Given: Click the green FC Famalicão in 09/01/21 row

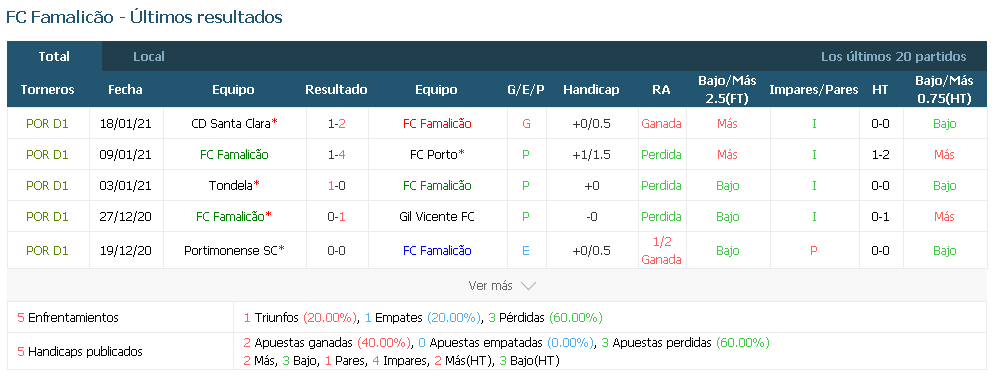Looking at the screenshot, I should tap(234, 155).
